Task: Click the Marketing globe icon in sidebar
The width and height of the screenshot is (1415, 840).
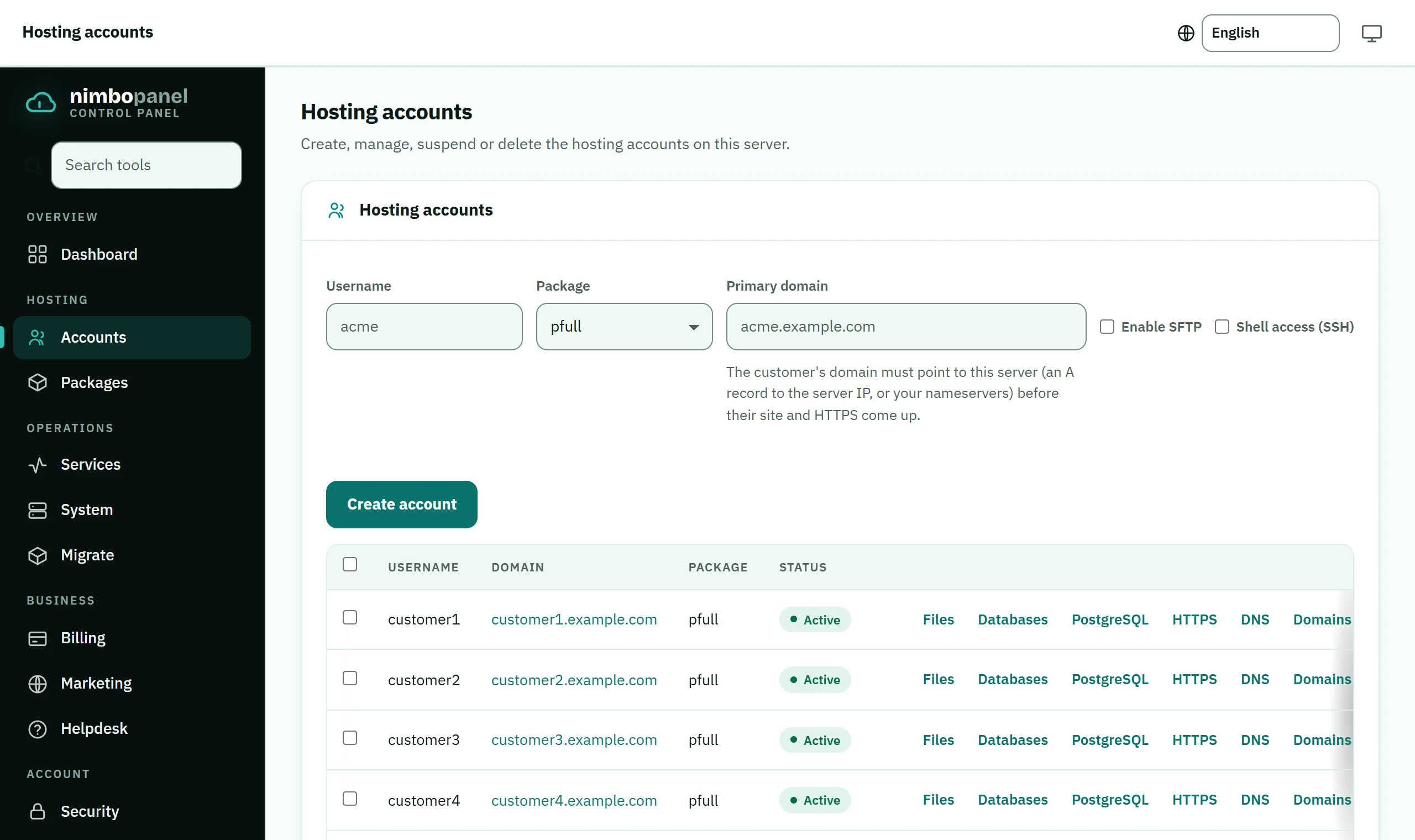Action: coord(38,683)
